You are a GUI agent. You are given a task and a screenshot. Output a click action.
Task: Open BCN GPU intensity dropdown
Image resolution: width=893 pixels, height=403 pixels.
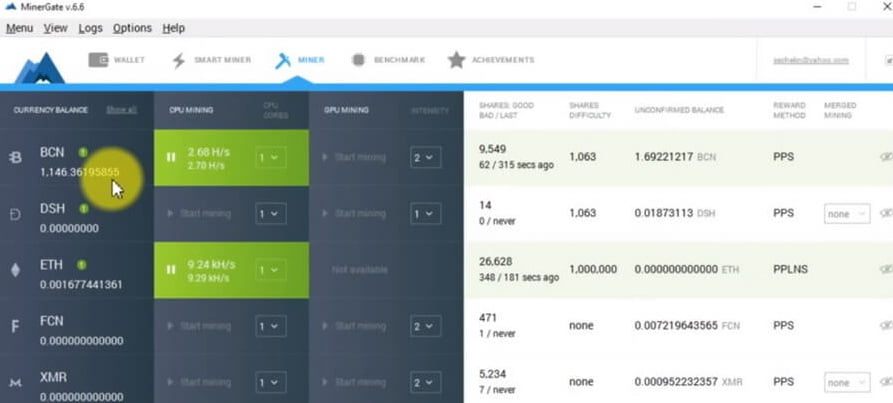[425, 157]
